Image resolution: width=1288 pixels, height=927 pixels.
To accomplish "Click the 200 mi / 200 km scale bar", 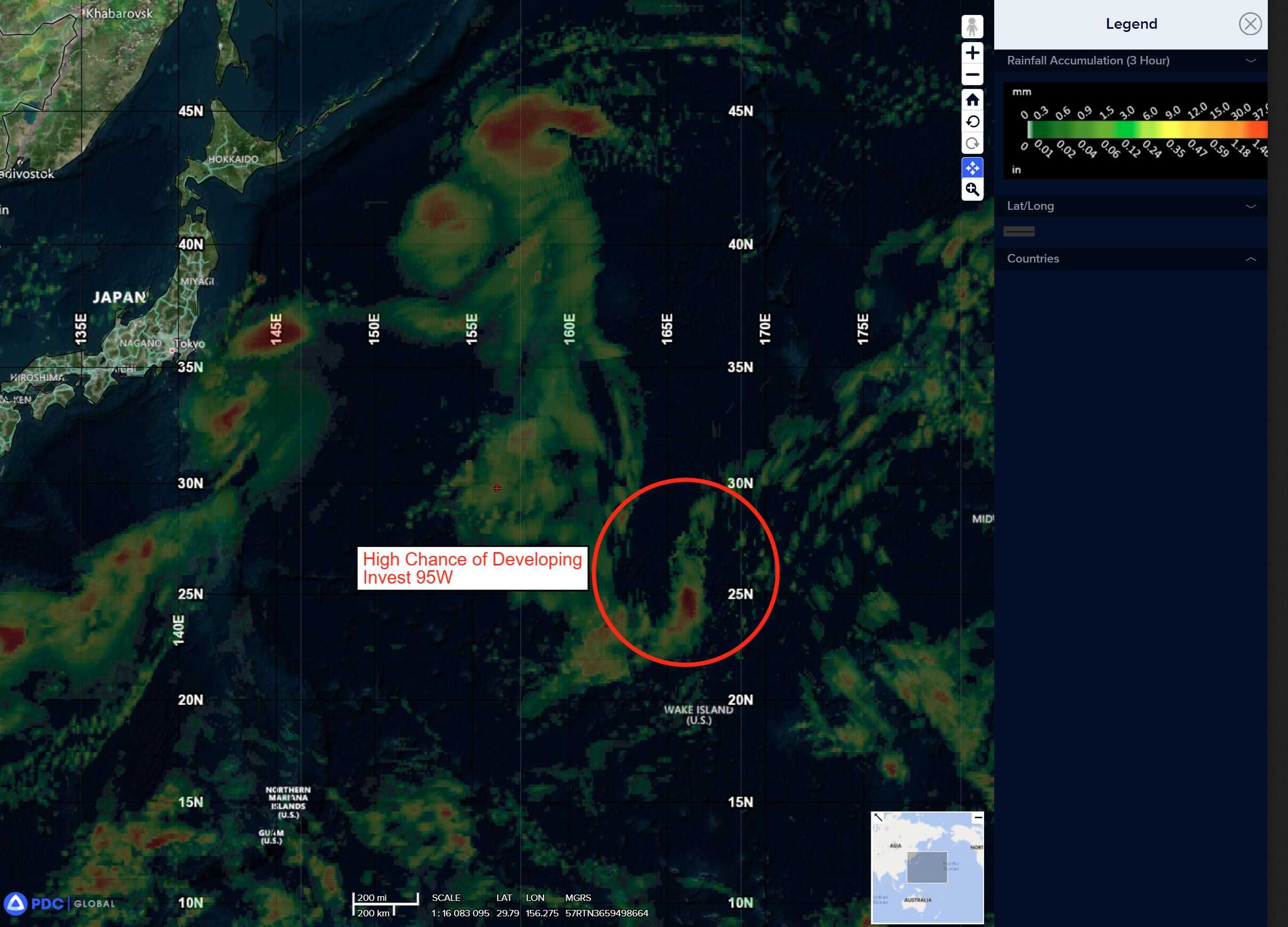I will click(x=386, y=904).
